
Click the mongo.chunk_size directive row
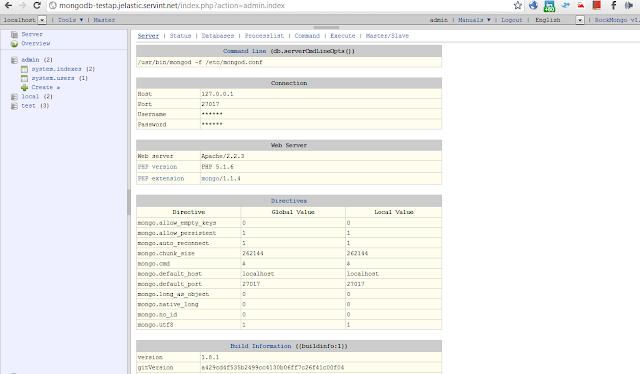pos(289,253)
